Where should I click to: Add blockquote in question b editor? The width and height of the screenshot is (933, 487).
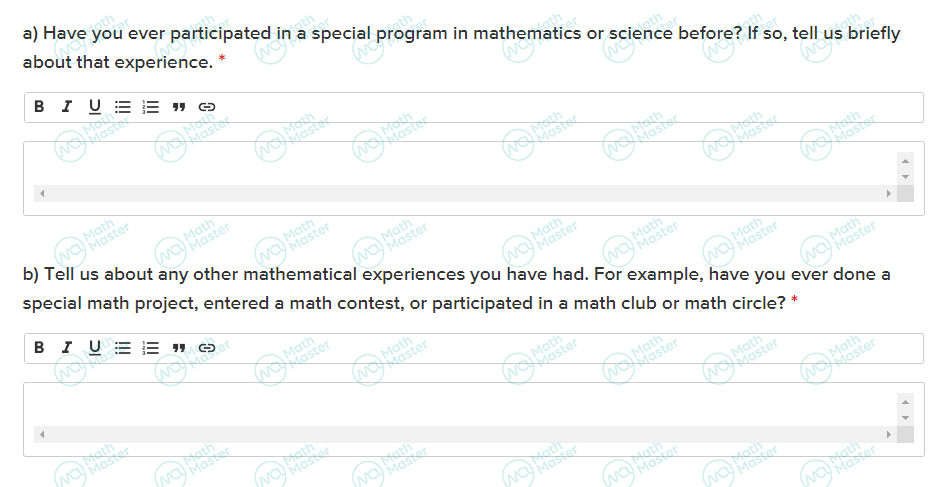[x=179, y=348]
